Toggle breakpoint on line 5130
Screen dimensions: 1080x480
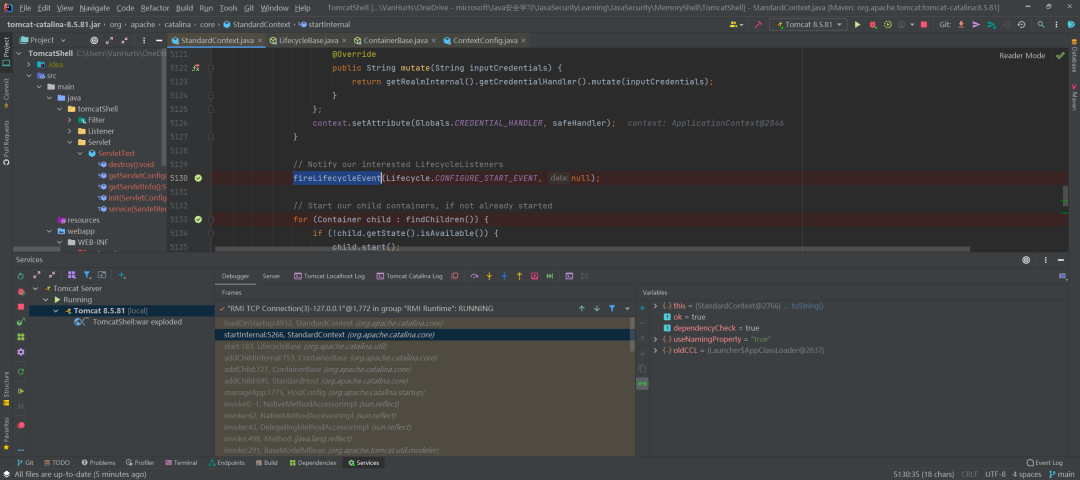(198, 178)
